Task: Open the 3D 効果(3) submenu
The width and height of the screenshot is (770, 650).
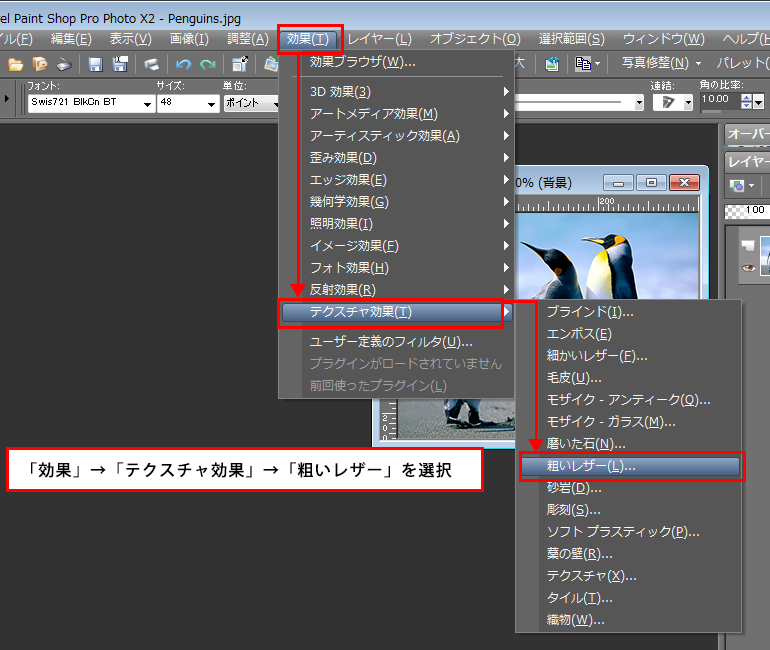Action: [396, 92]
